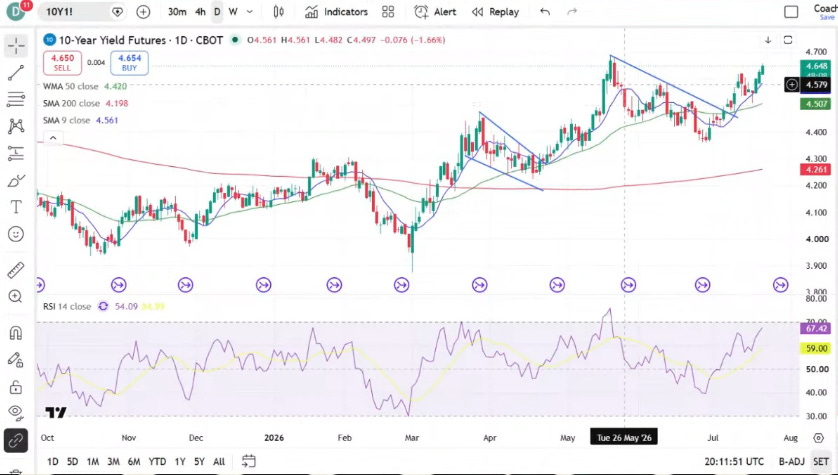Select the 1M date range
The width and height of the screenshot is (838, 475).
[x=92, y=462]
